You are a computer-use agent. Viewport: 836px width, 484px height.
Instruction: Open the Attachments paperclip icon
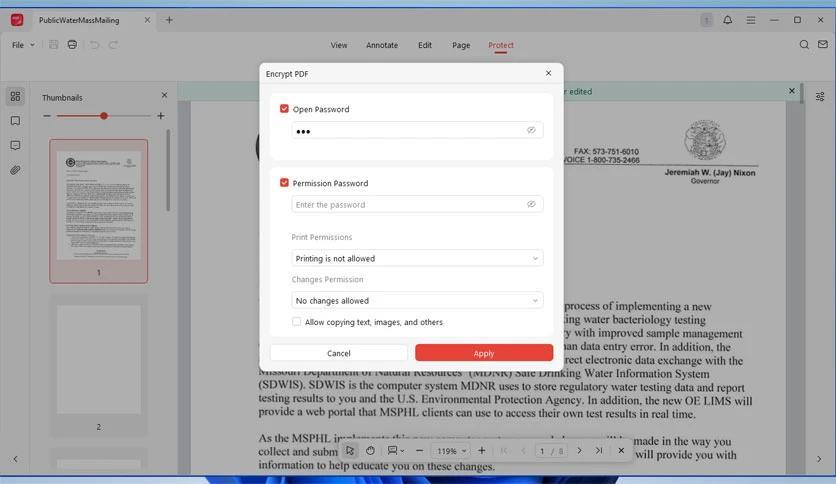15,170
